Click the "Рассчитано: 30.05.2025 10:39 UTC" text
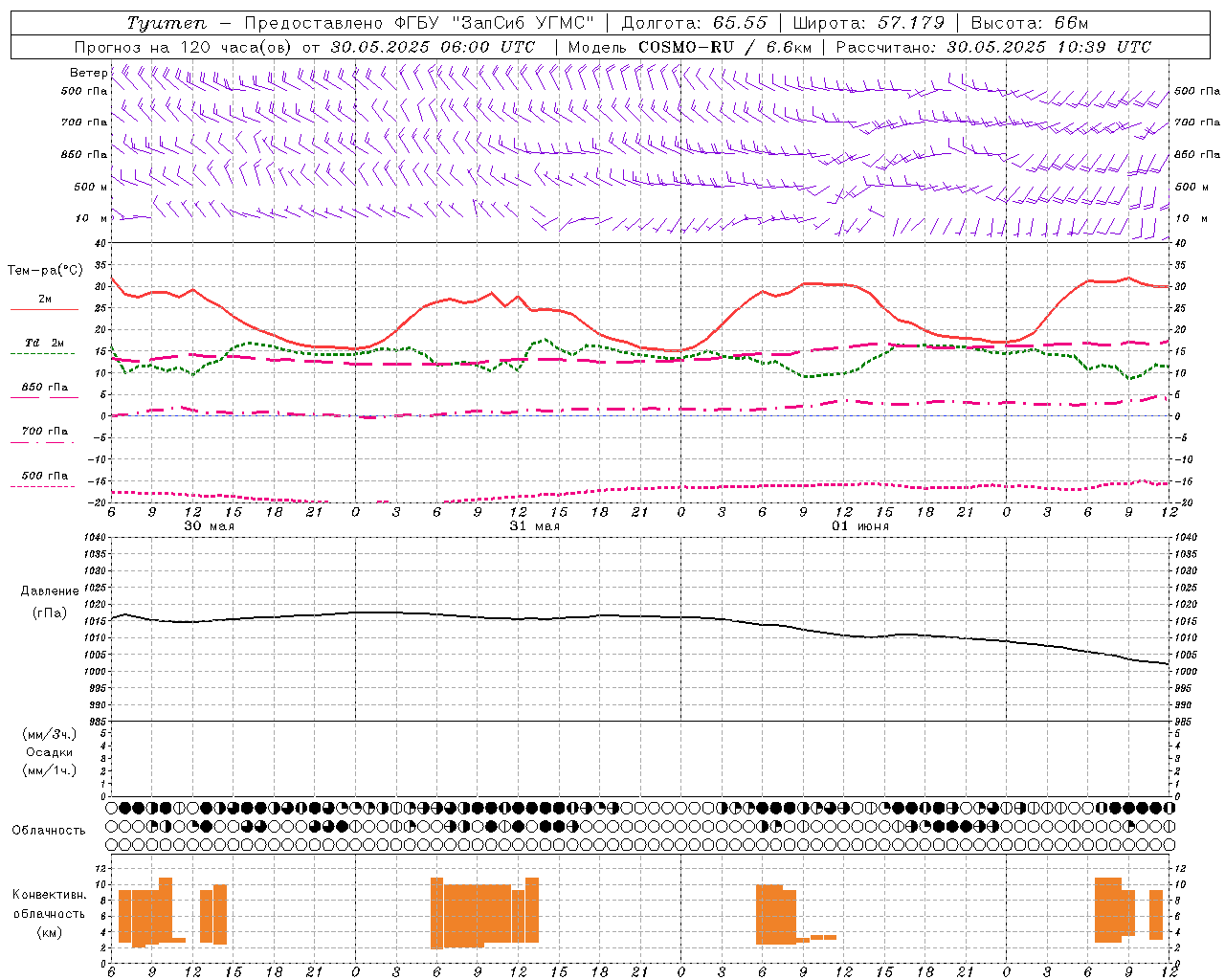 click(x=993, y=47)
